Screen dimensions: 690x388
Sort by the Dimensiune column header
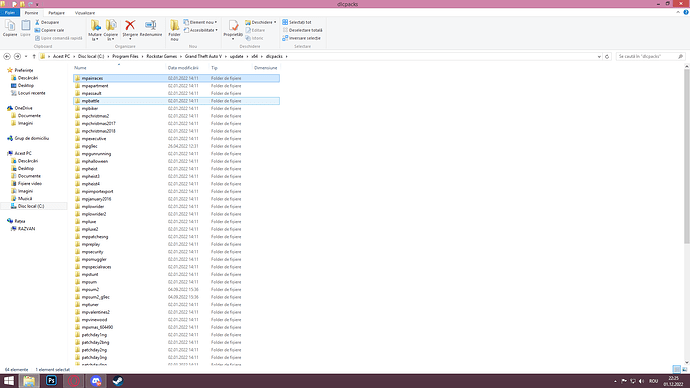coord(266,68)
